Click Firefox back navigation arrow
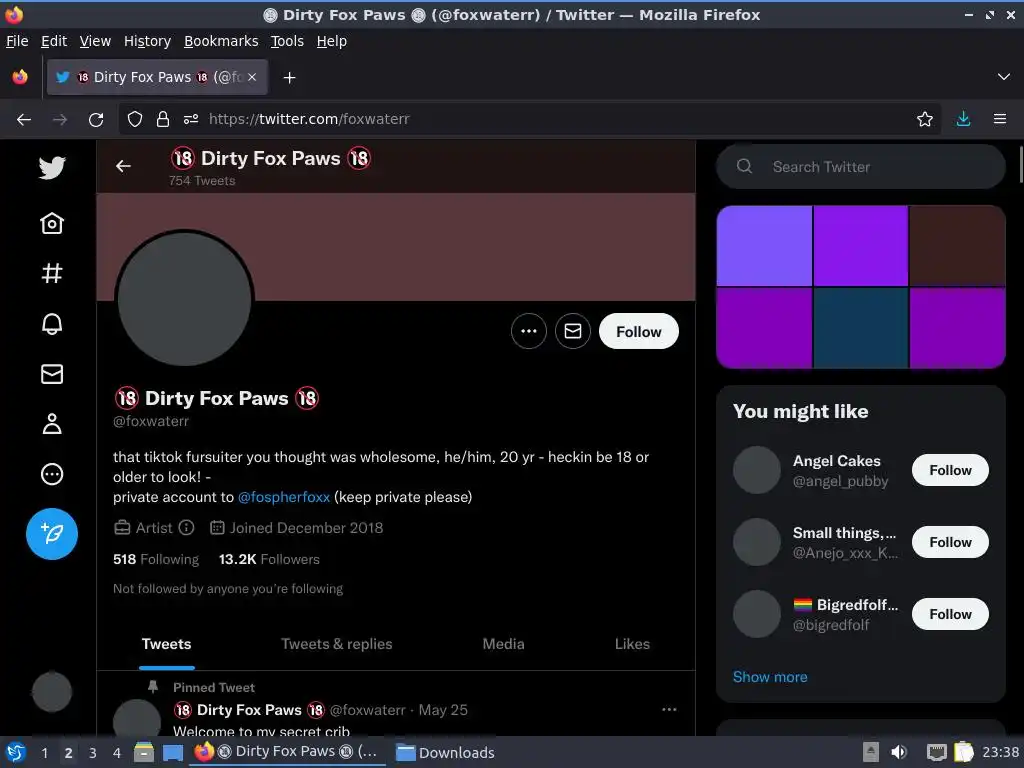The width and height of the screenshot is (1024, 768). (x=24, y=120)
